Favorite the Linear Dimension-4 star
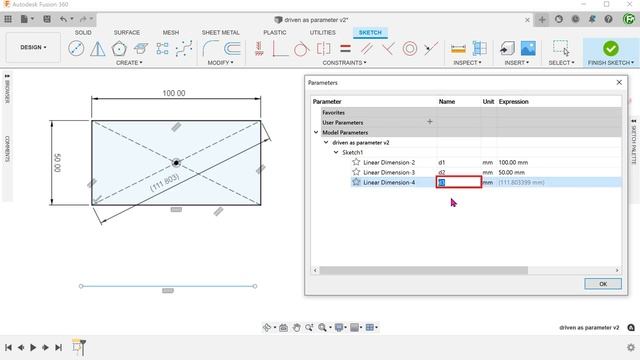 click(x=356, y=182)
